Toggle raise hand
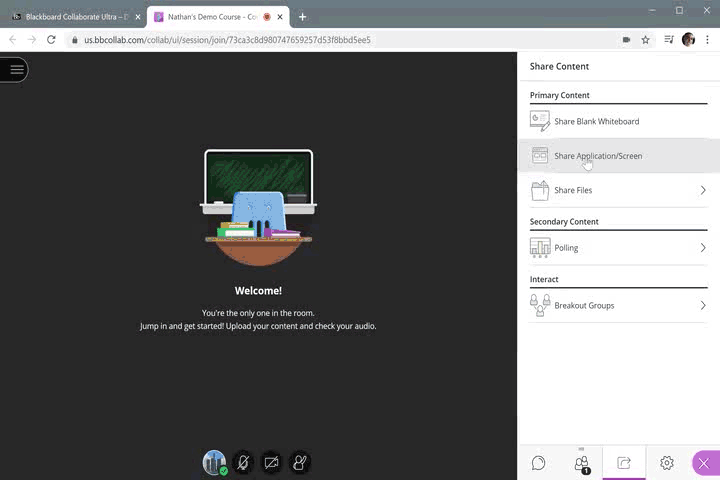The width and height of the screenshot is (720, 480). (x=299, y=462)
